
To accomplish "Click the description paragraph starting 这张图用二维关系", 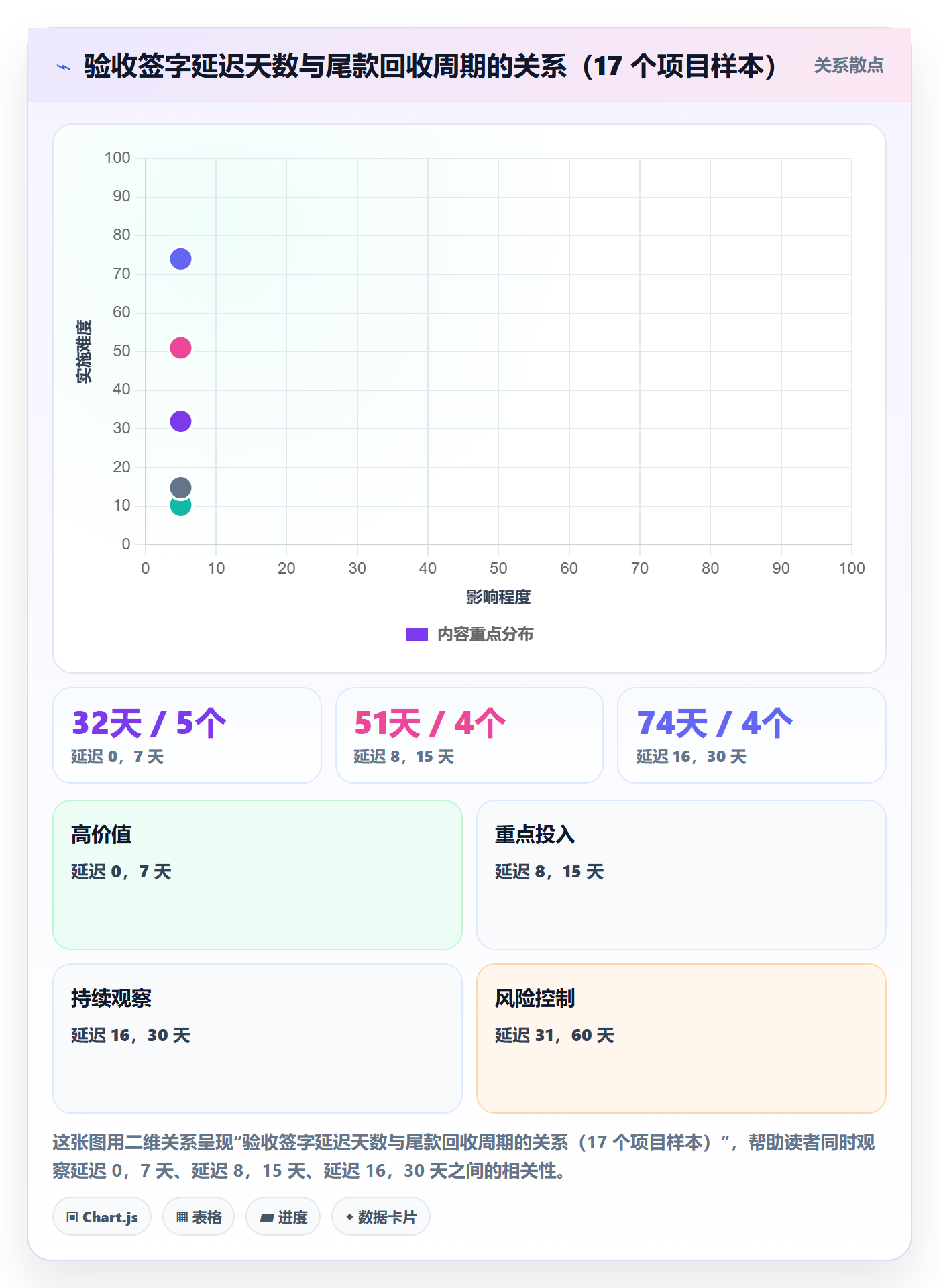I will click(x=463, y=1157).
